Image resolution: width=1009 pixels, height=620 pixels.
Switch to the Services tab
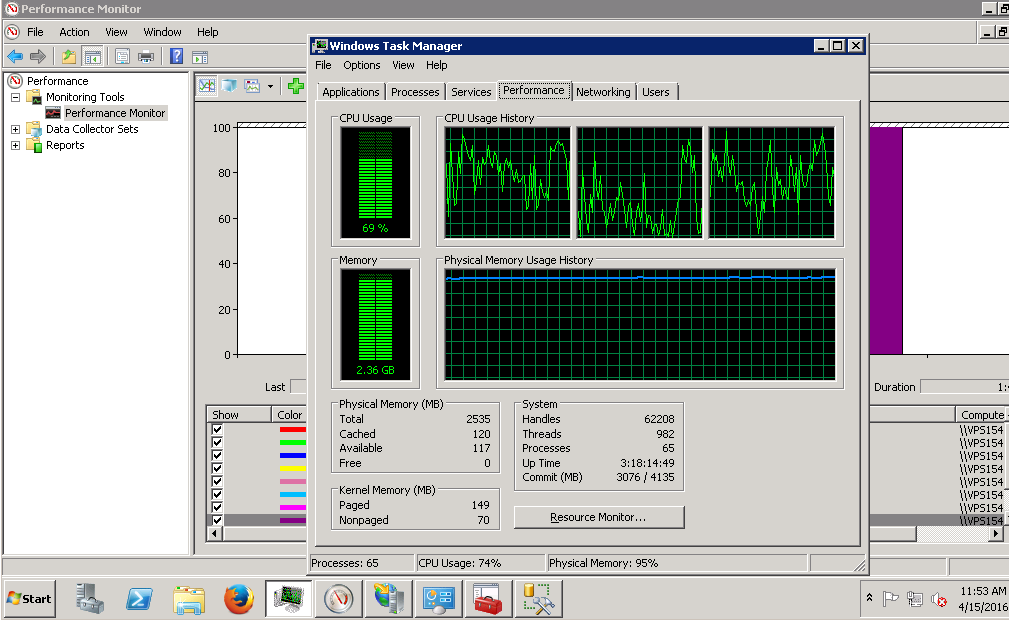pyautogui.click(x=471, y=92)
